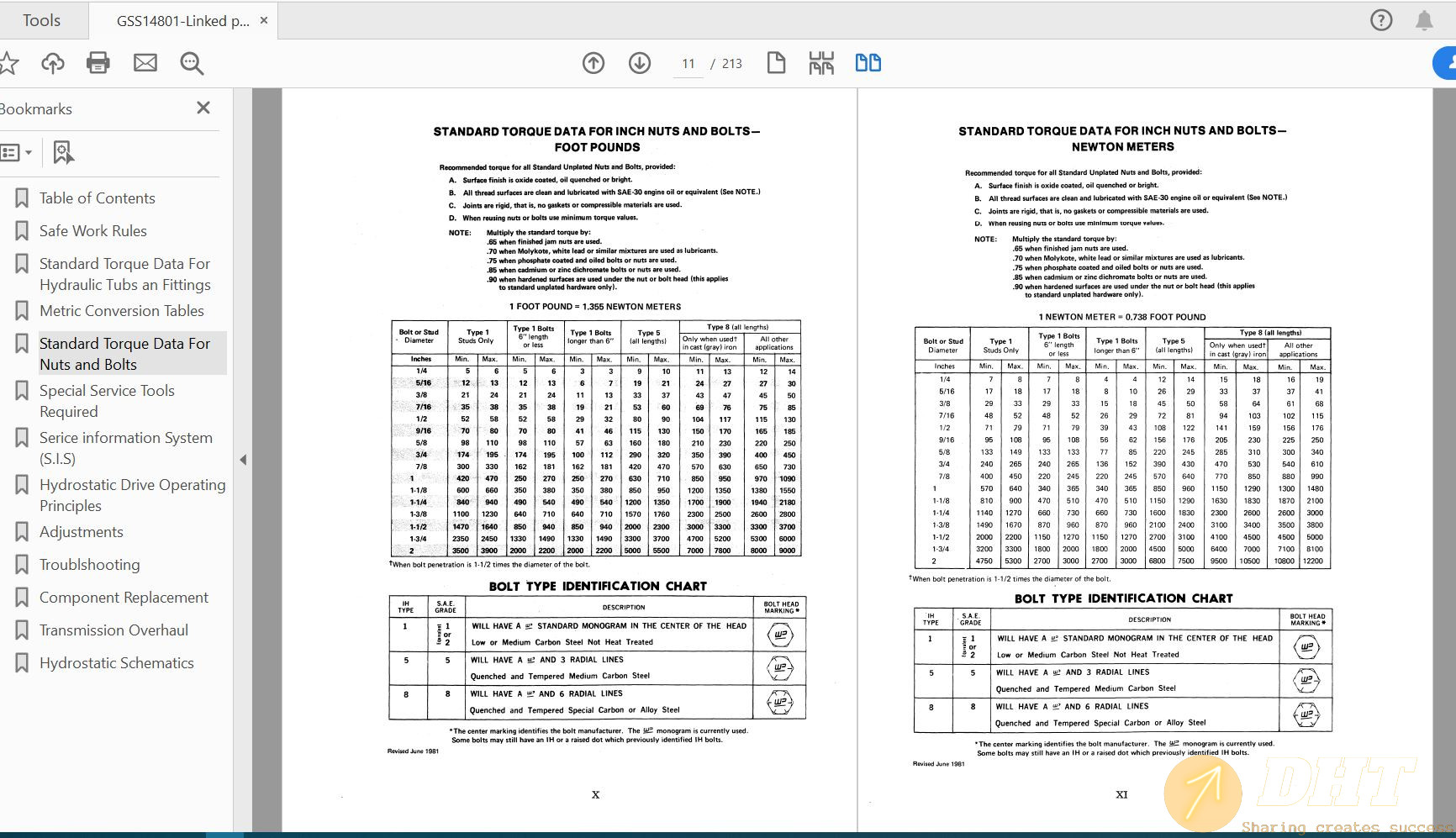Screen dimensions: 1456x838
Task: Collapse the bookmarks pane with side arrow
Action: click(243, 460)
